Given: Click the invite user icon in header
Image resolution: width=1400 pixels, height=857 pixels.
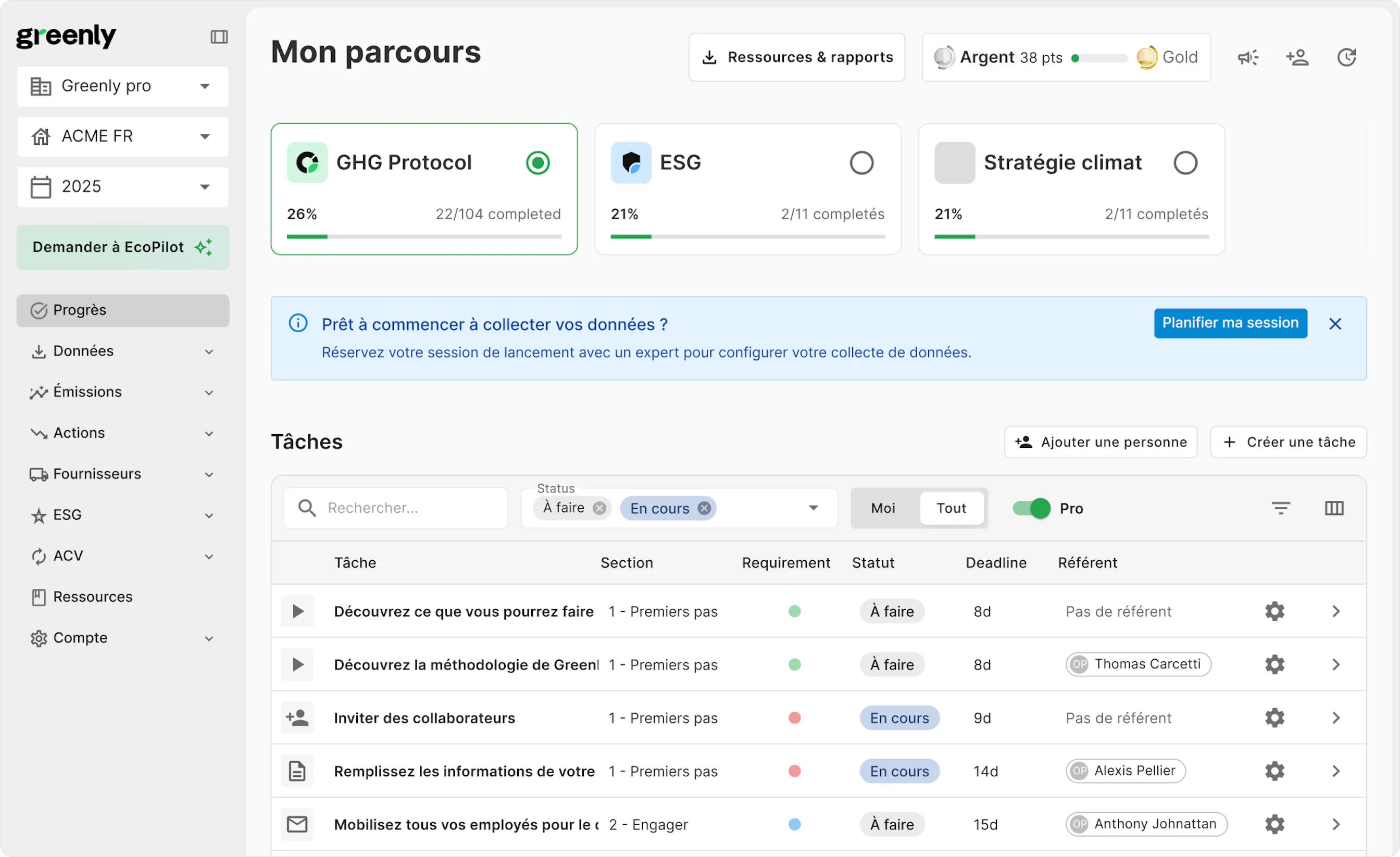Looking at the screenshot, I should [1297, 57].
